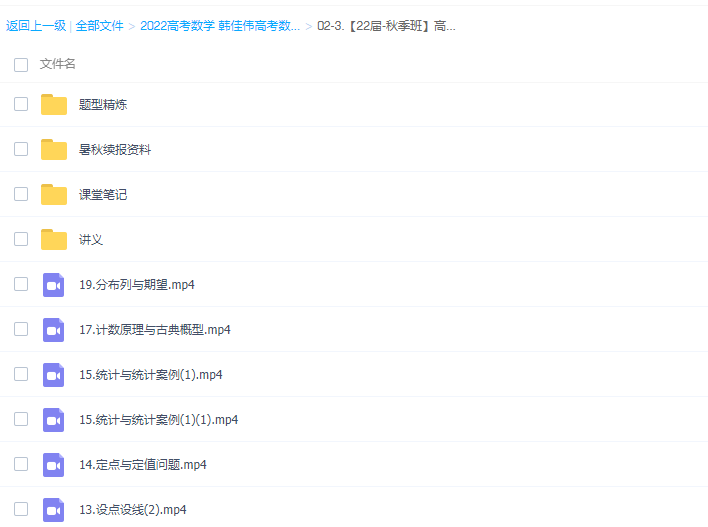The height and width of the screenshot is (527, 708).
Task: Click video icon for 19.分布列与期望.mp4
Action: point(54,285)
